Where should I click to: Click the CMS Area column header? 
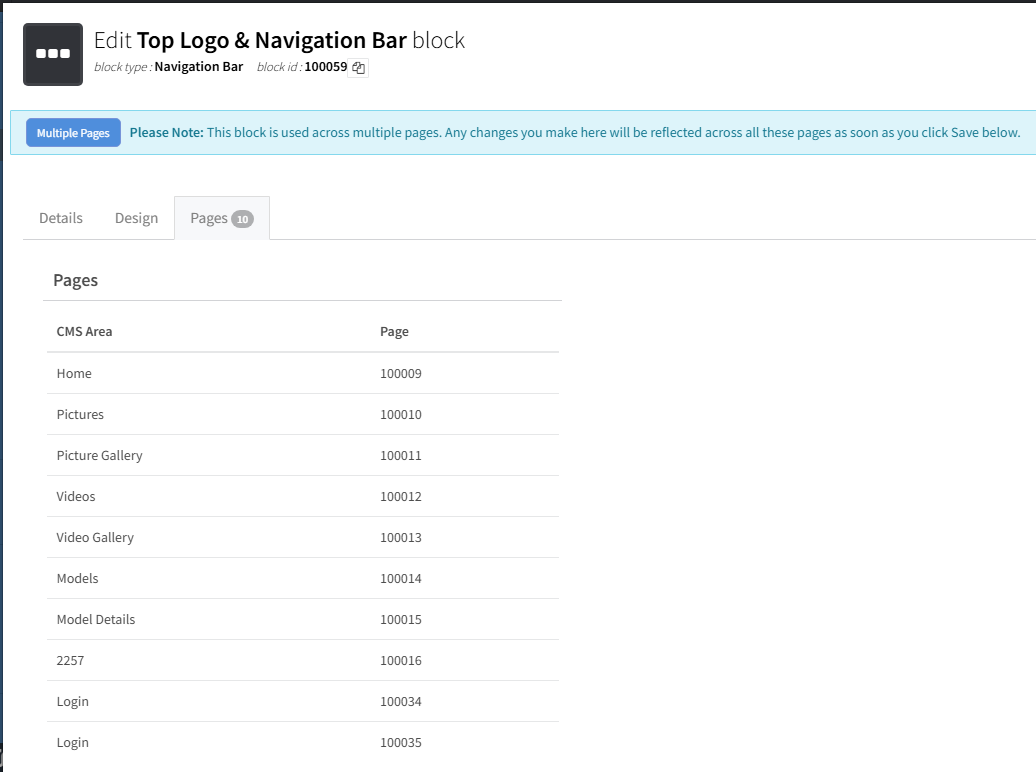[84, 331]
